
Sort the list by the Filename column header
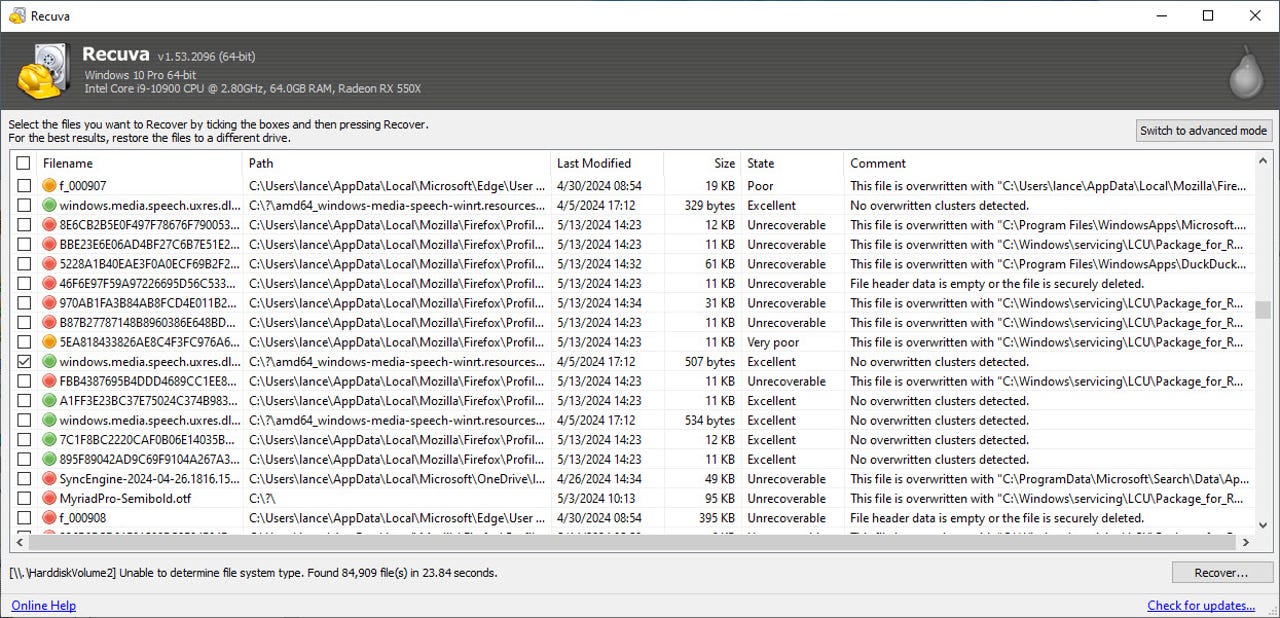point(139,163)
